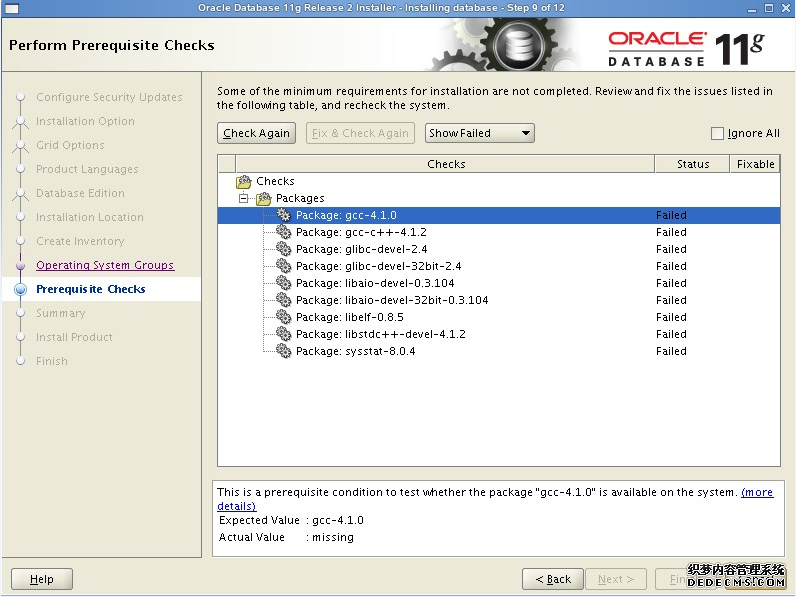Open the more details link
This screenshot has width=796, height=597.
[757, 492]
